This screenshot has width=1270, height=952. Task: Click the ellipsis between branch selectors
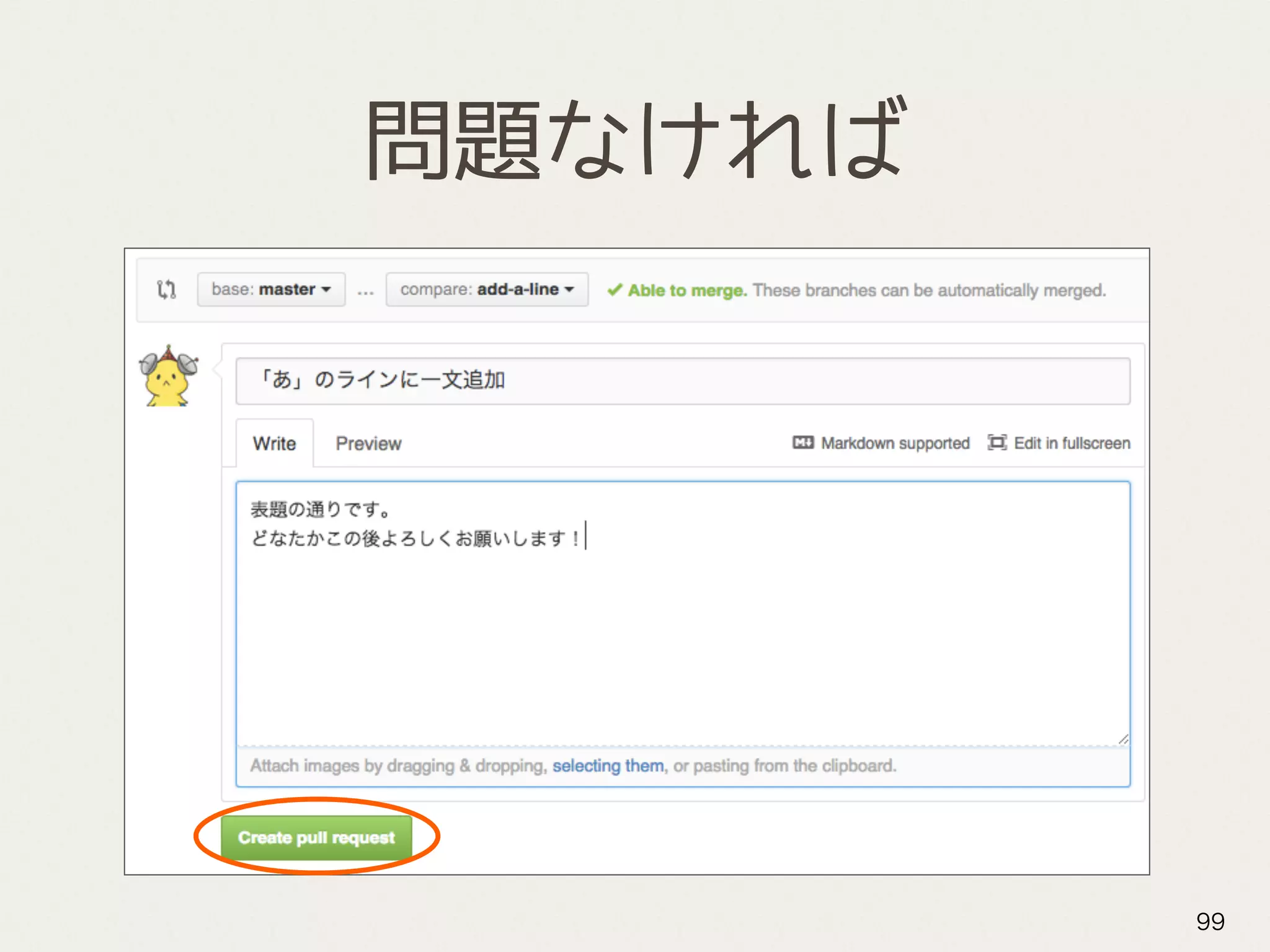pos(366,291)
